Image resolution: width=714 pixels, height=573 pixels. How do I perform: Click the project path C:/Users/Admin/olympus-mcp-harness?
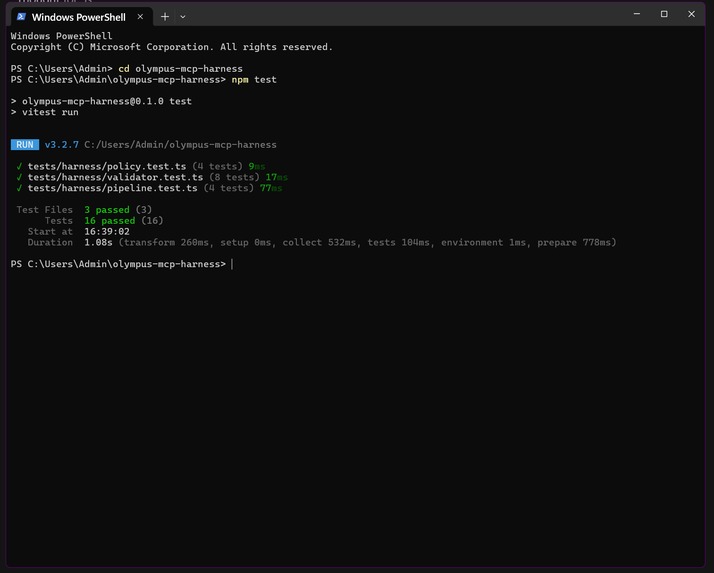click(x=180, y=145)
